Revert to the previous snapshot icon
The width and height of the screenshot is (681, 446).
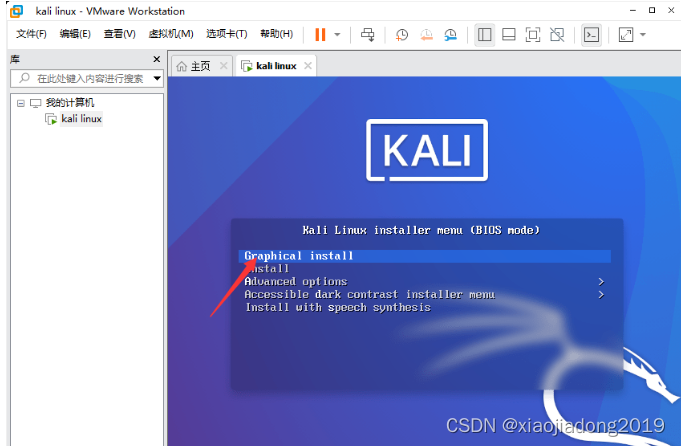(x=426, y=35)
